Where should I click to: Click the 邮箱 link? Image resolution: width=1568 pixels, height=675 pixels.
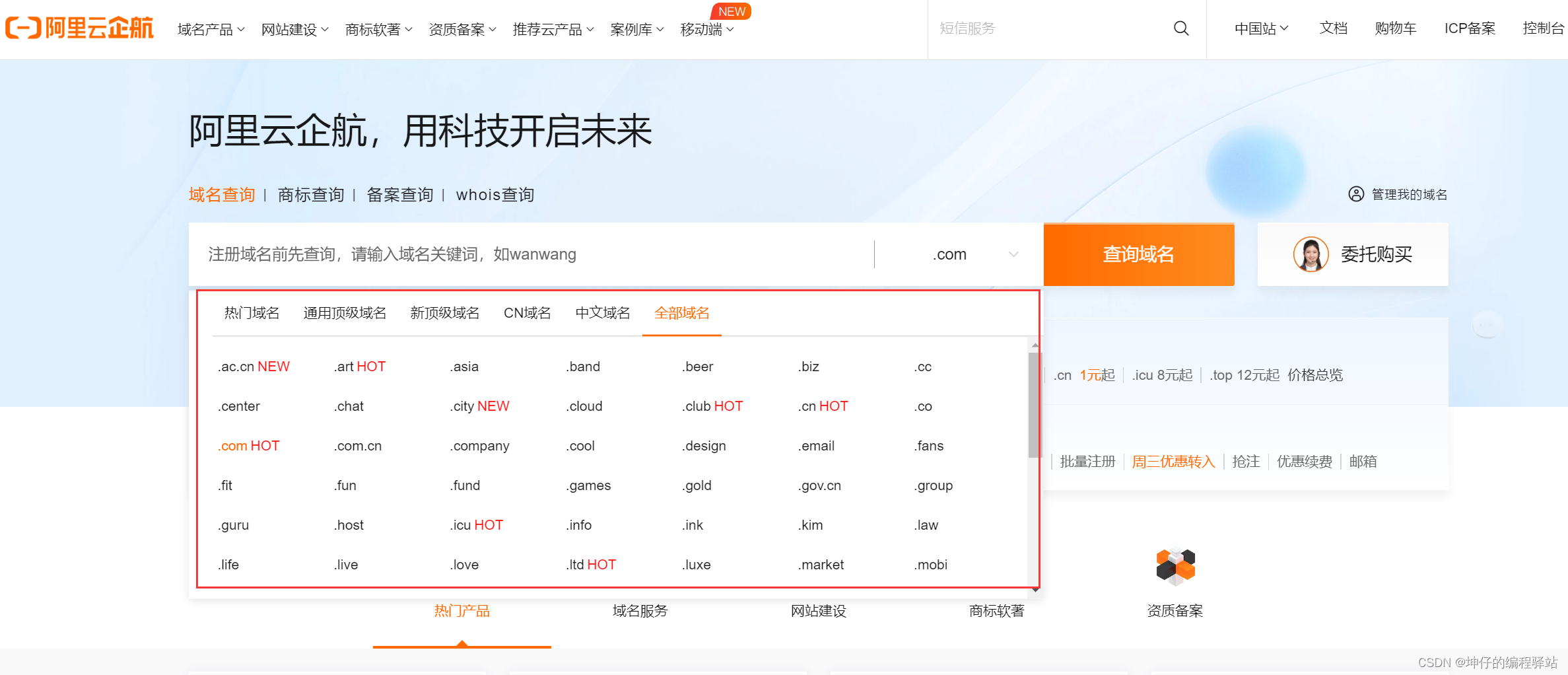pos(1363,462)
